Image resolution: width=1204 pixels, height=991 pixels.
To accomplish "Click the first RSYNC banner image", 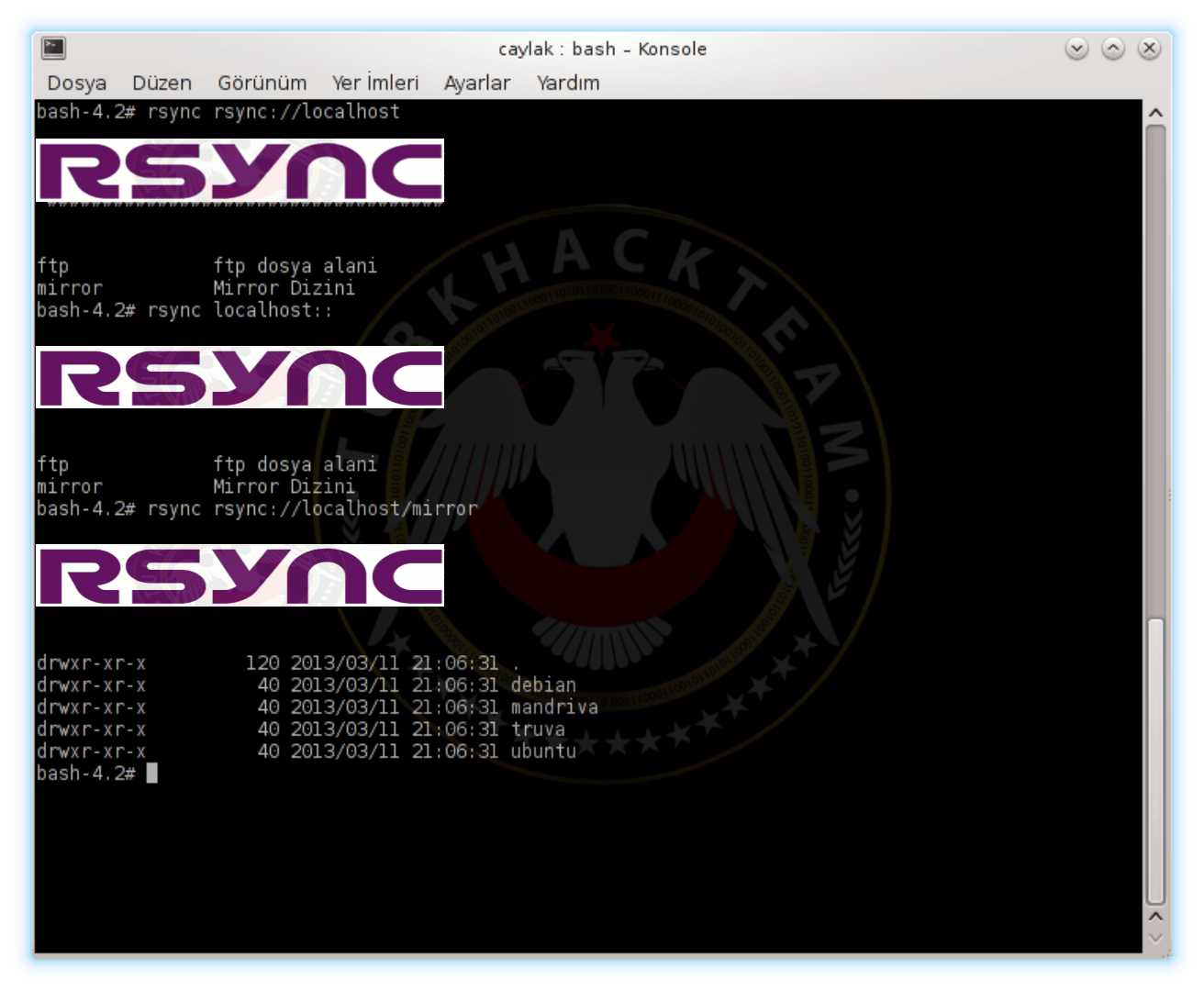I will [240, 171].
